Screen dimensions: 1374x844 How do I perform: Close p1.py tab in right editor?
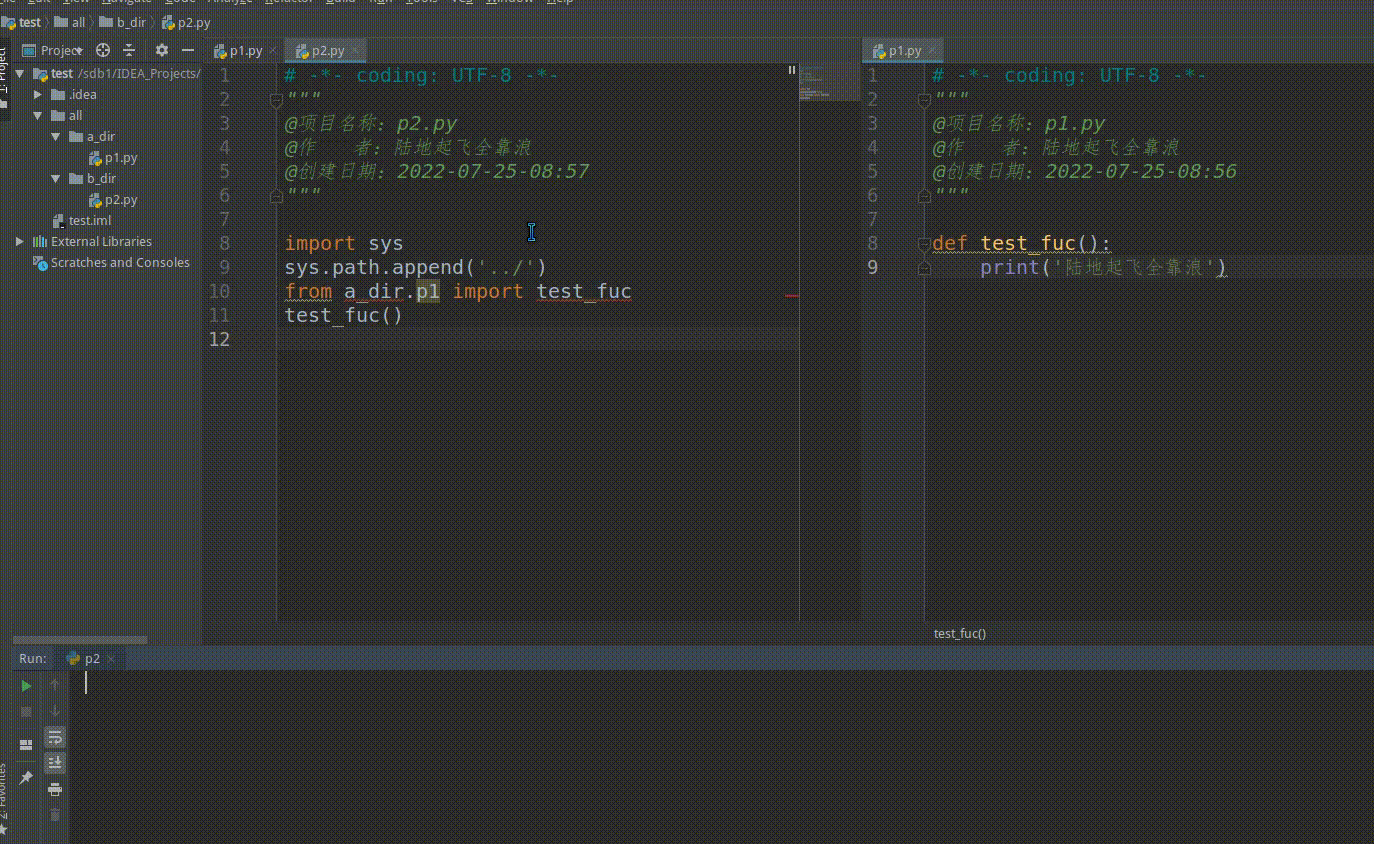(x=932, y=51)
